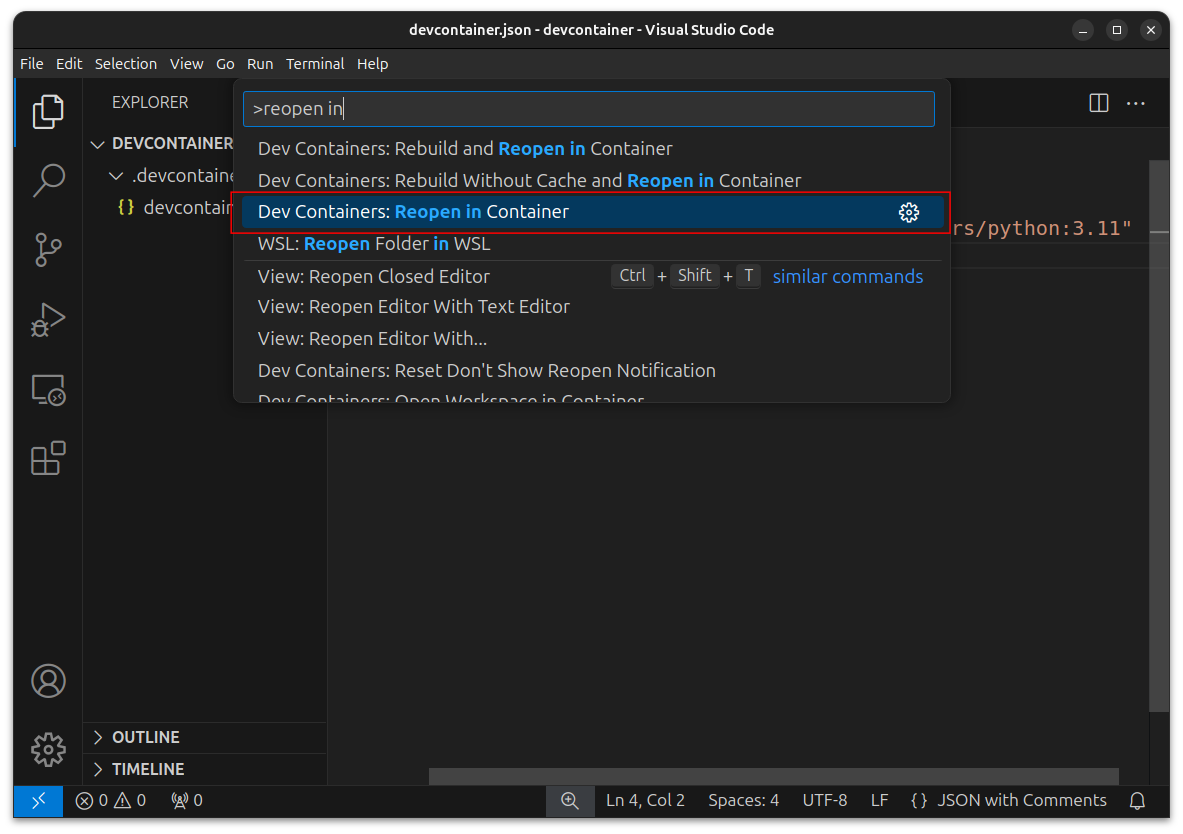Open the Search view icon
1183x834 pixels.
click(48, 180)
